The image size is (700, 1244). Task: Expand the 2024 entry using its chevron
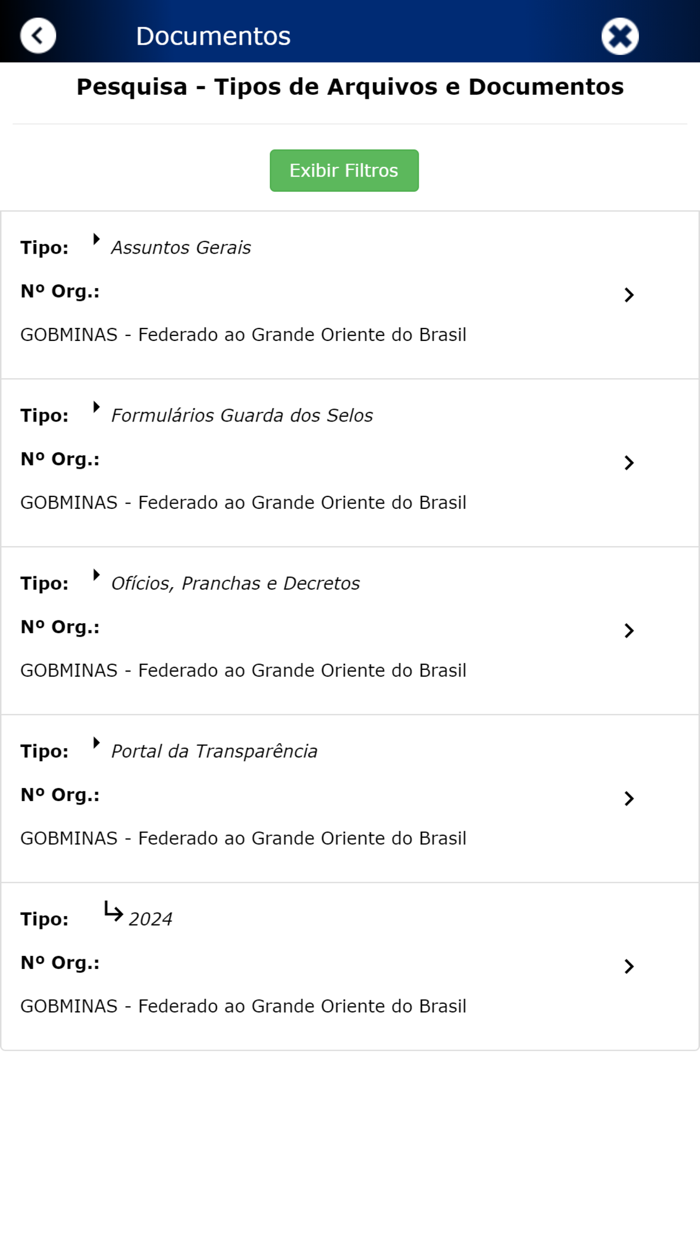(629, 967)
